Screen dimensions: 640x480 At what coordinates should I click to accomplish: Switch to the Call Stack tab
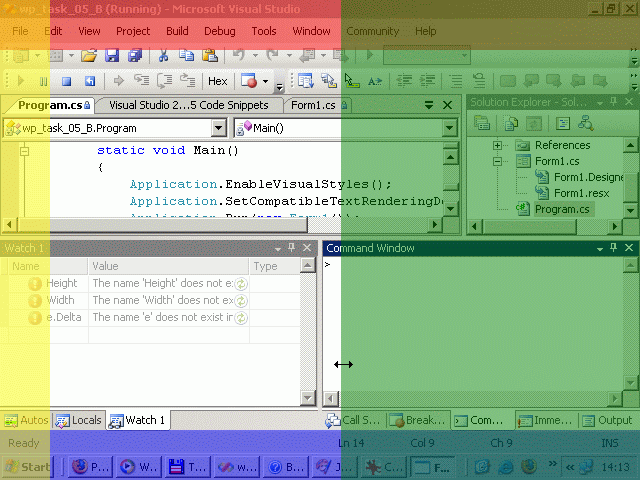pos(354,420)
